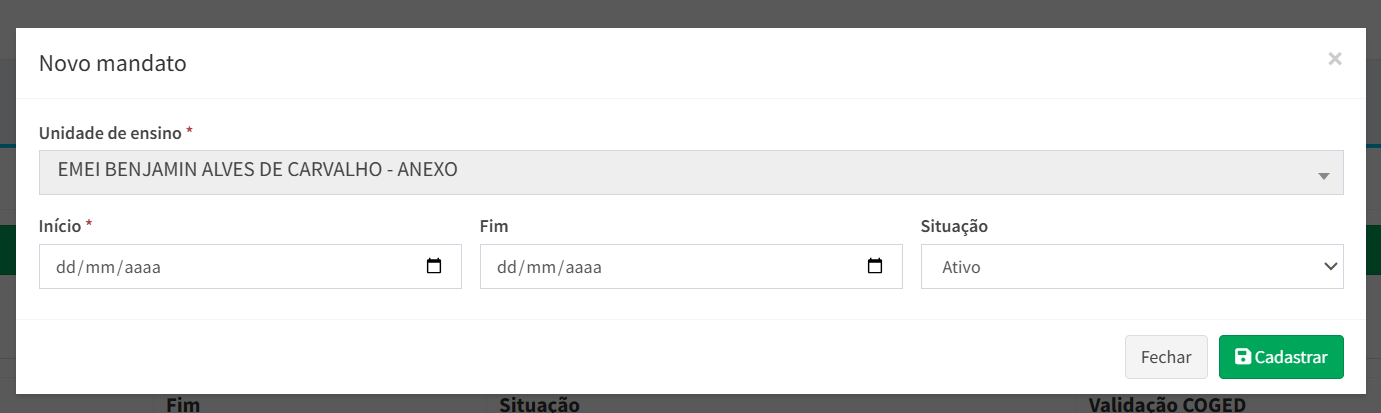Click the Fechar button
The width and height of the screenshot is (1381, 413).
[x=1166, y=357]
